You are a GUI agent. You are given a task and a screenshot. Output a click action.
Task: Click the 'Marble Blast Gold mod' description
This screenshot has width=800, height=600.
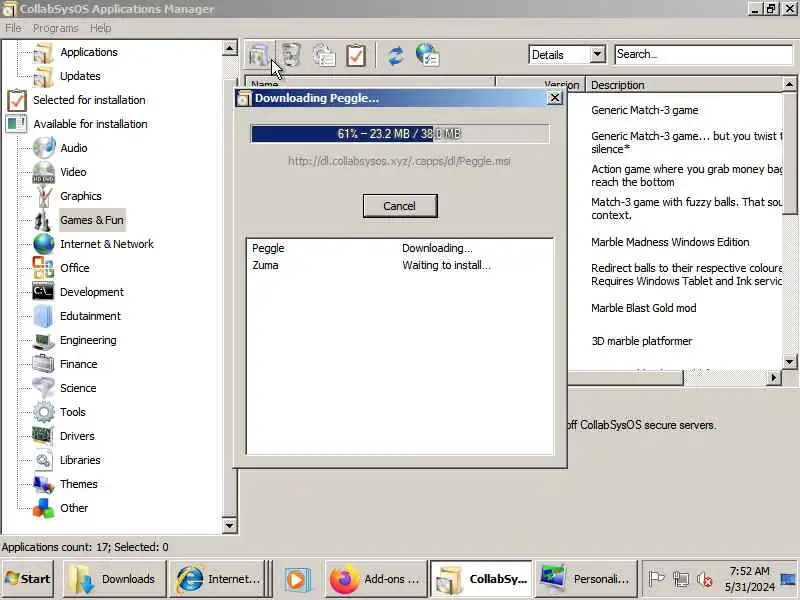click(643, 308)
